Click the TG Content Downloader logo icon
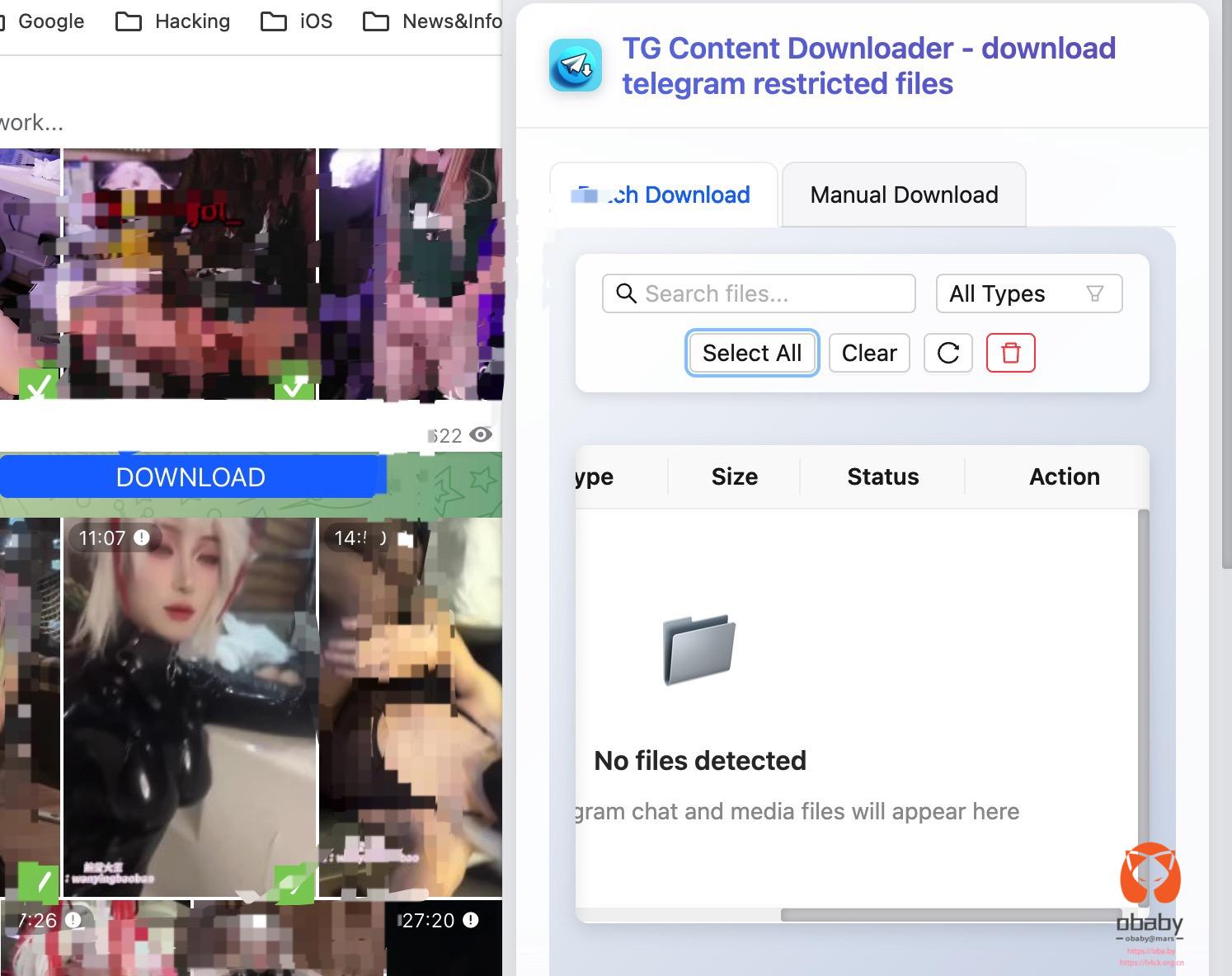This screenshot has width=1232, height=976. tap(576, 65)
